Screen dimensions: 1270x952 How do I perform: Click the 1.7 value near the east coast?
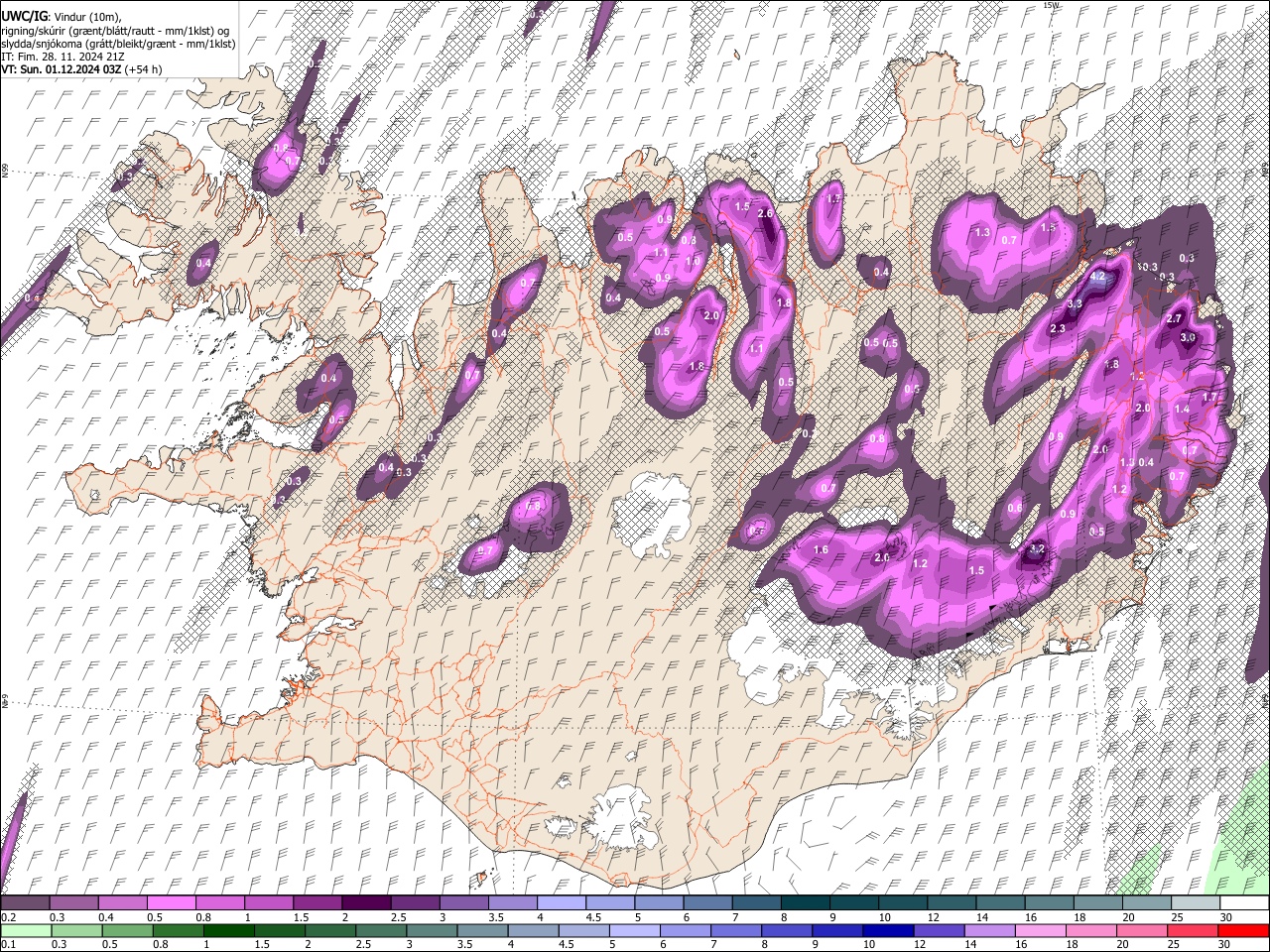pyautogui.click(x=1209, y=397)
